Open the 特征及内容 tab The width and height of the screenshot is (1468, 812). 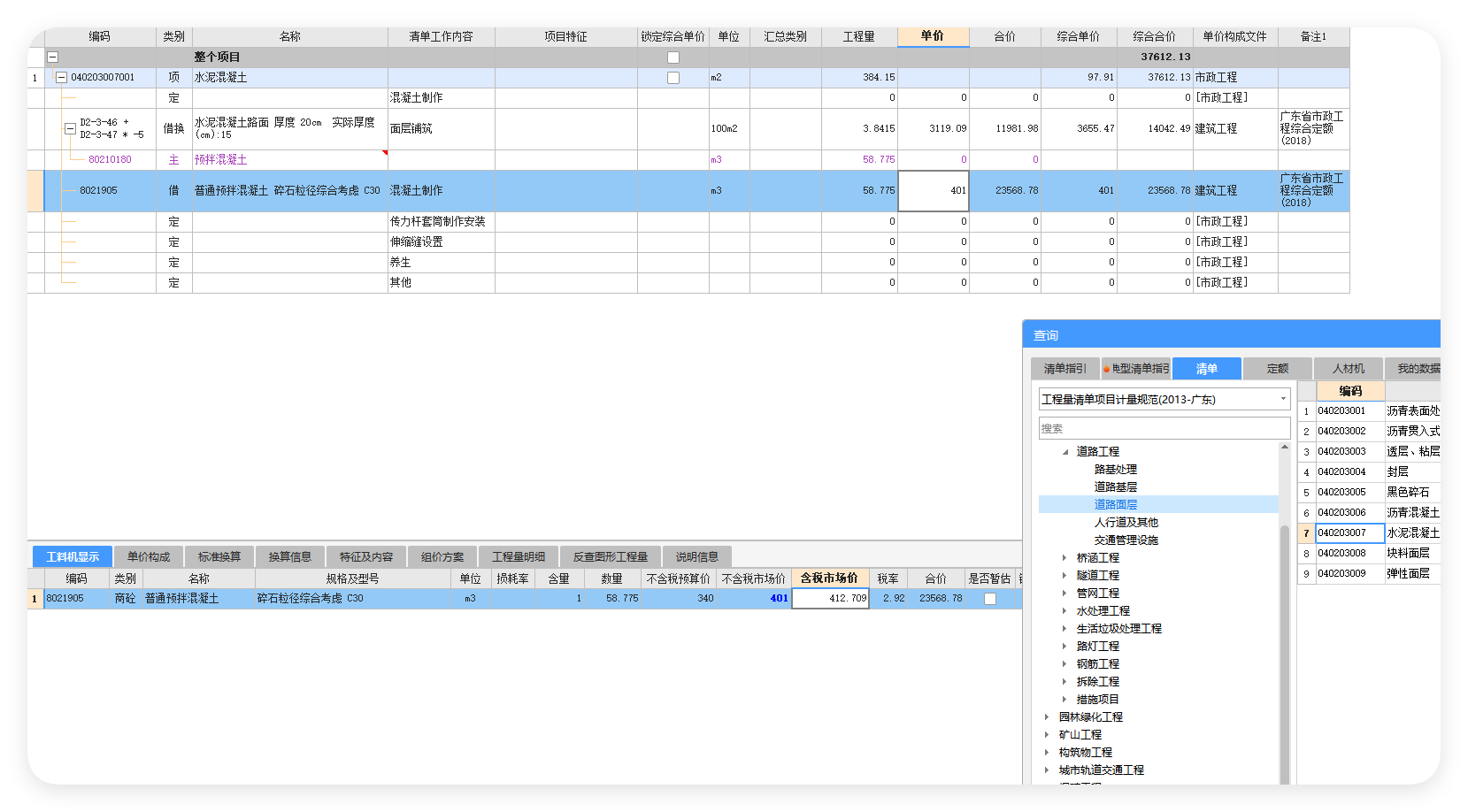click(365, 556)
